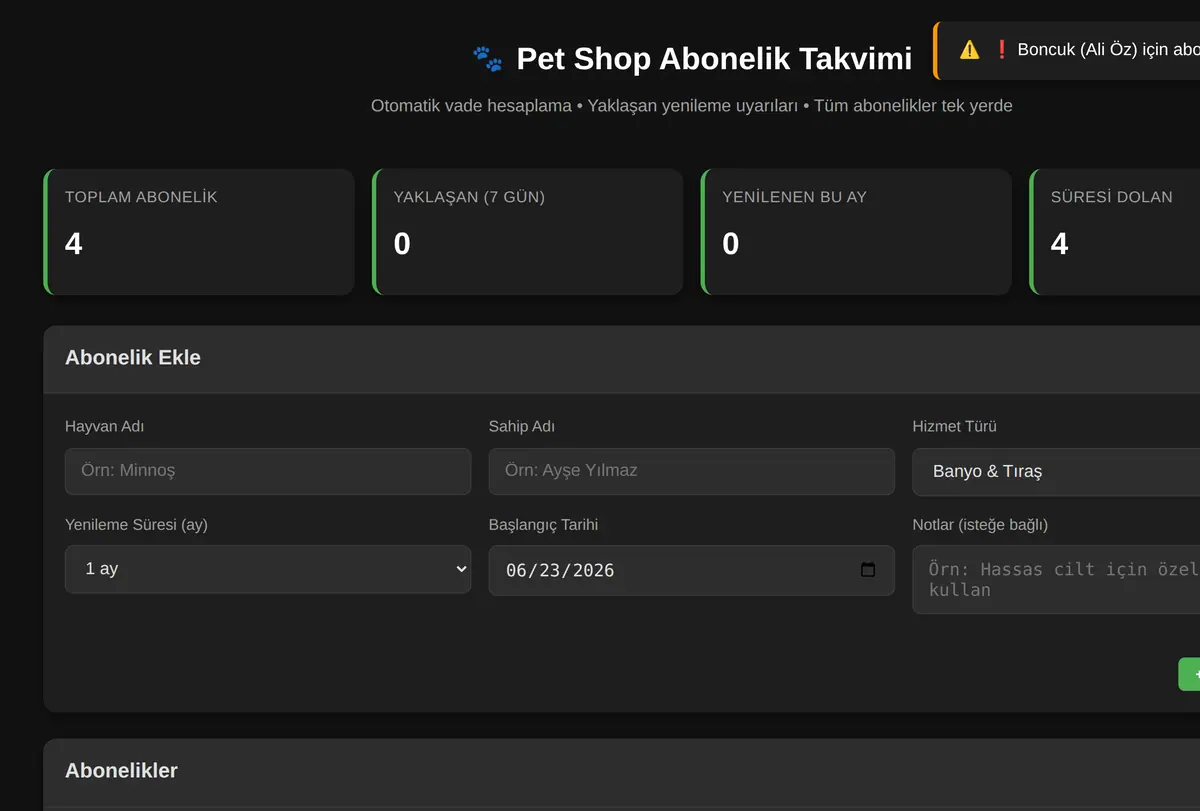Click the green add button at form bottom
Image resolution: width=1200 pixels, height=811 pixels.
pyautogui.click(x=1189, y=674)
